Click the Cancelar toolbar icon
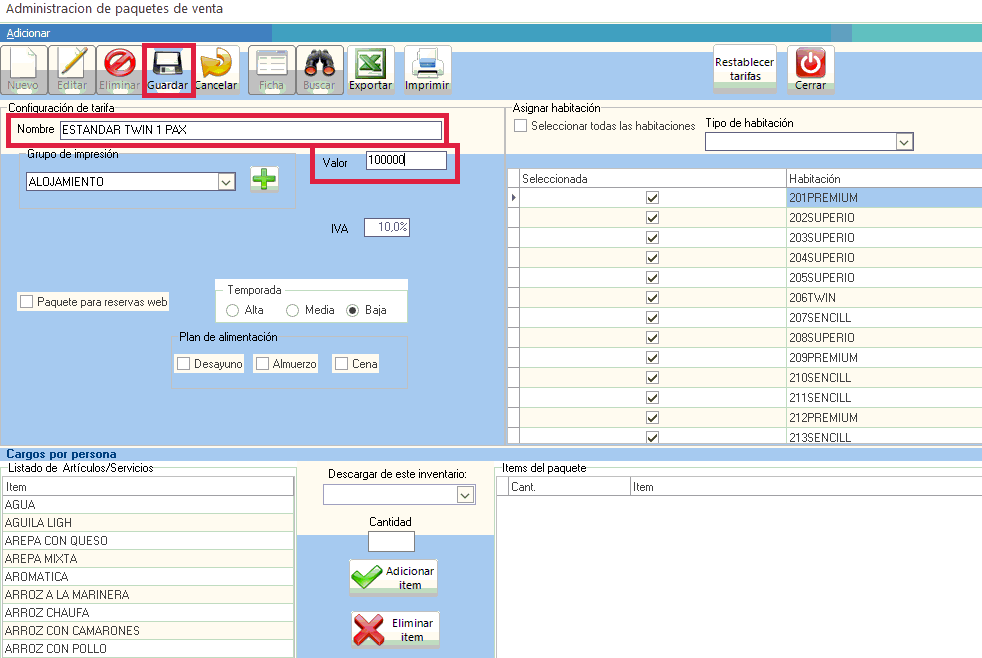The width and height of the screenshot is (982, 658). point(216,64)
